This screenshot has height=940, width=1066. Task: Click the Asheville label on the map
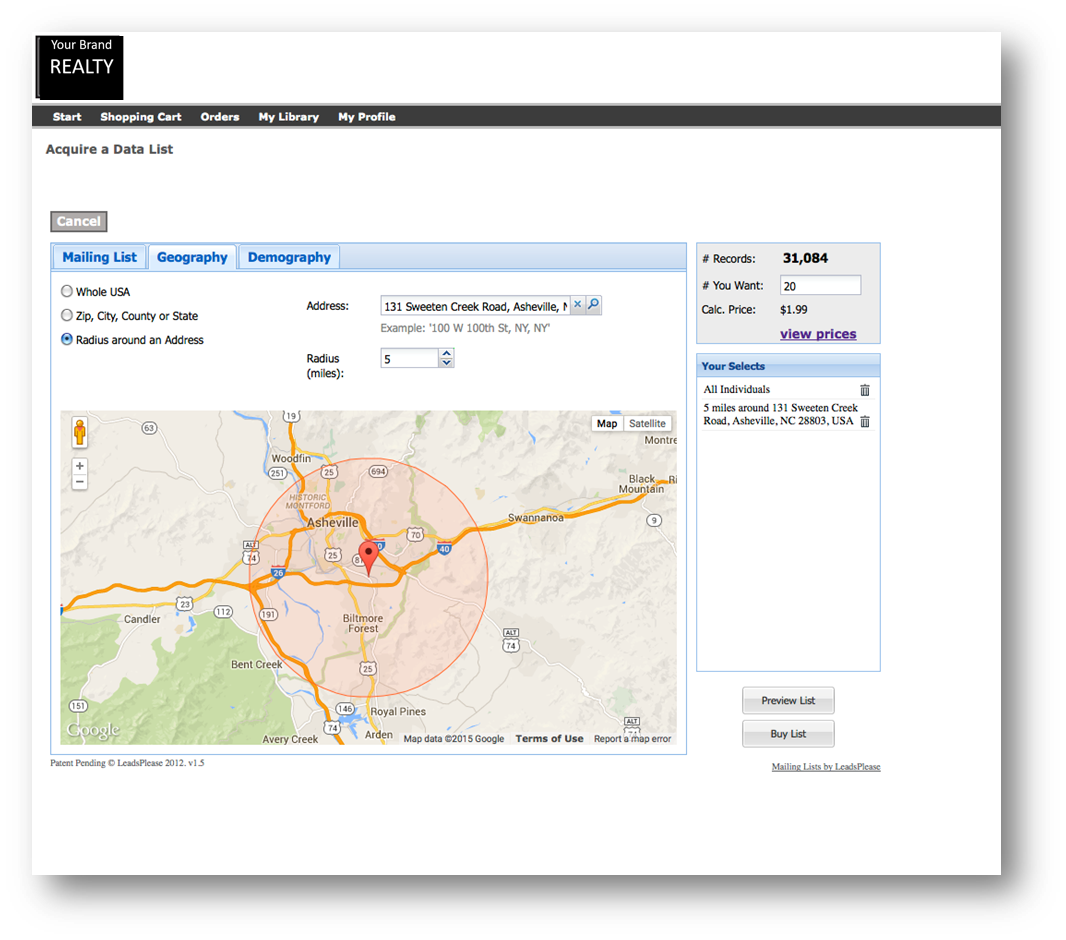pos(332,523)
